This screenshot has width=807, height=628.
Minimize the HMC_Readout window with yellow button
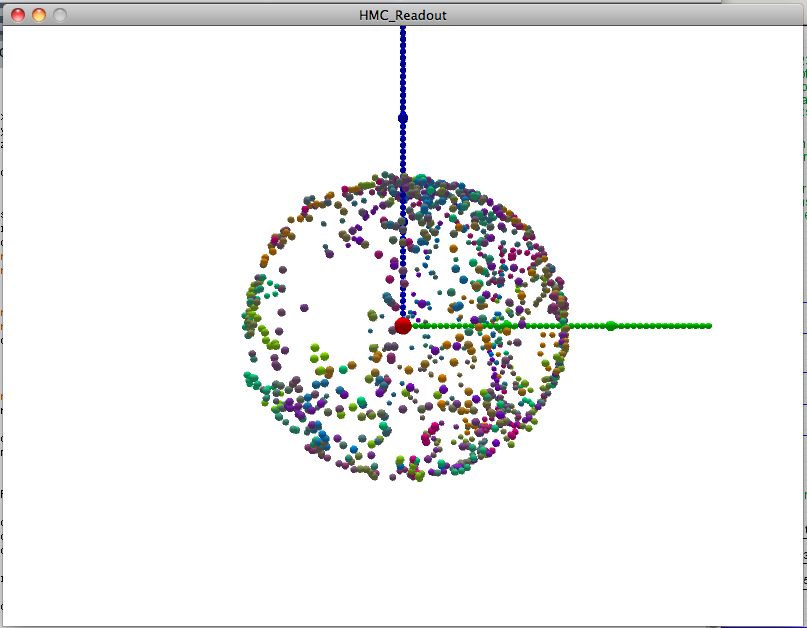click(39, 15)
